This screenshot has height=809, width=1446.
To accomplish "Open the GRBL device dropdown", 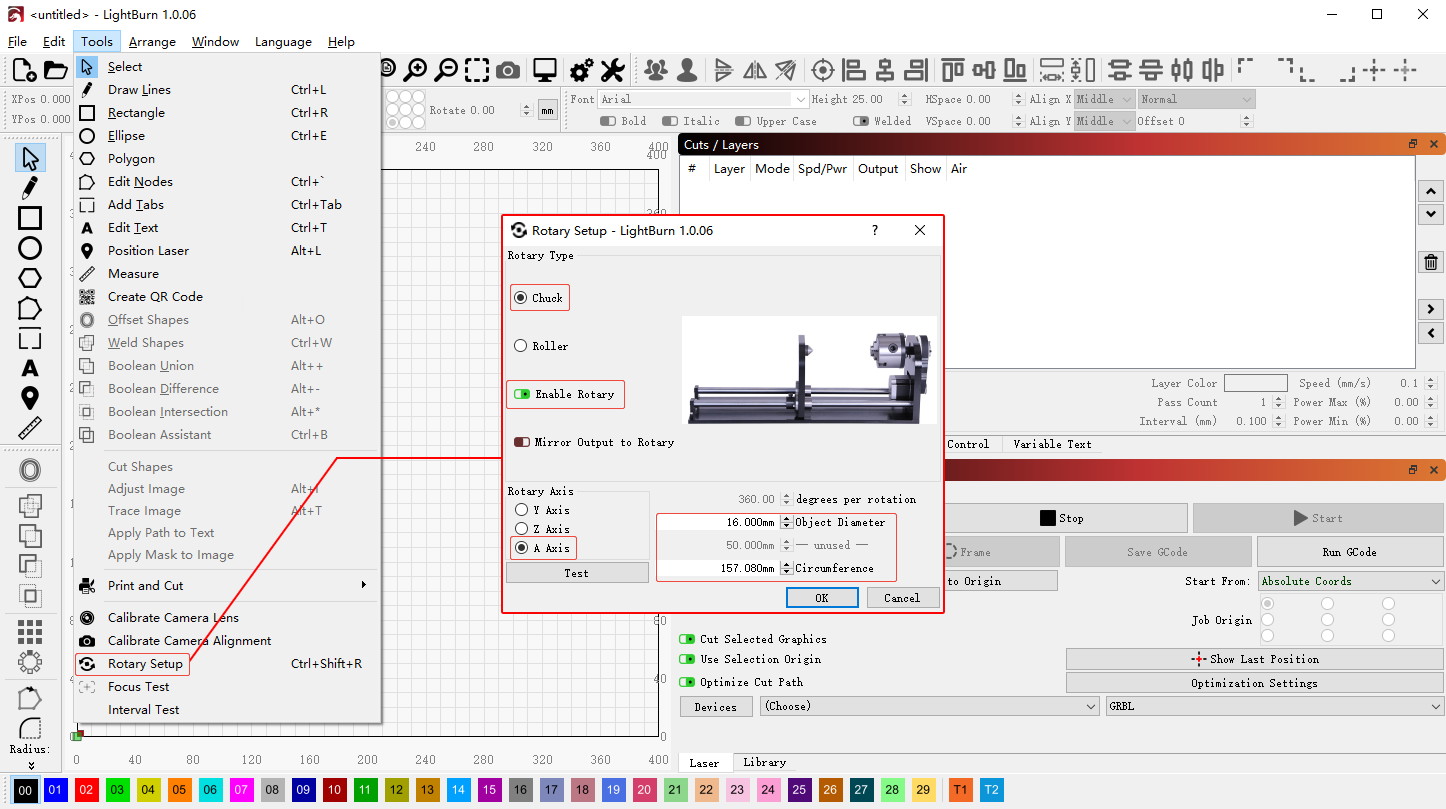I will click(x=1275, y=706).
